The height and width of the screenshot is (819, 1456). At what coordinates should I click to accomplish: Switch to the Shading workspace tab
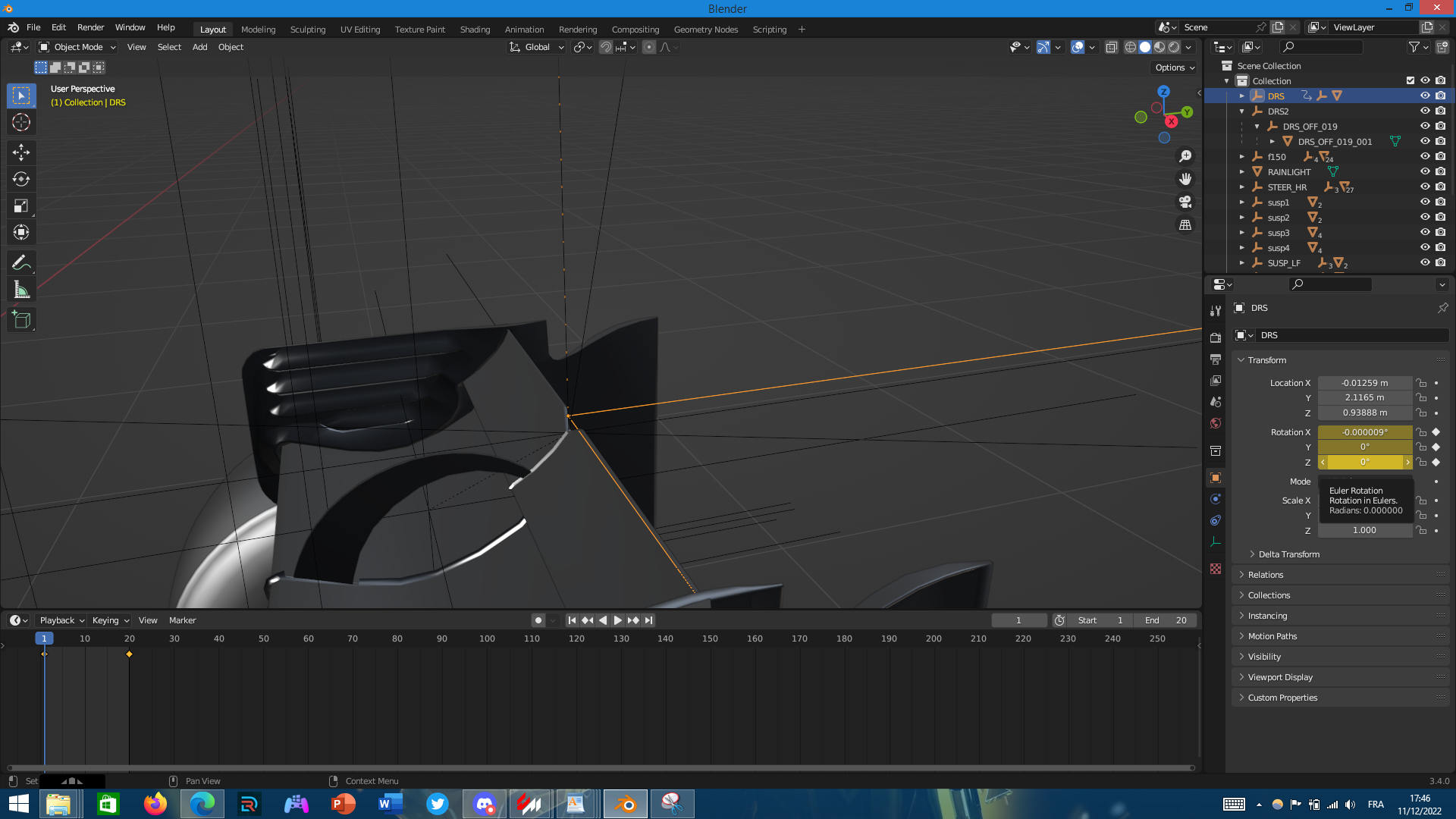pos(475,30)
